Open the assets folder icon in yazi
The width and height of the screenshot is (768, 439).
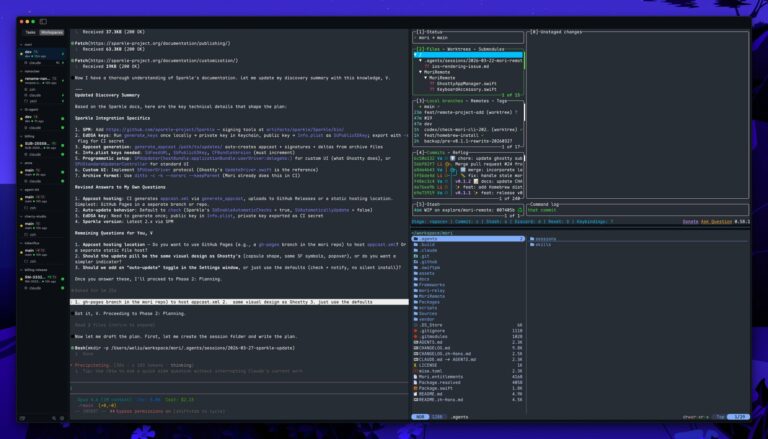415,273
